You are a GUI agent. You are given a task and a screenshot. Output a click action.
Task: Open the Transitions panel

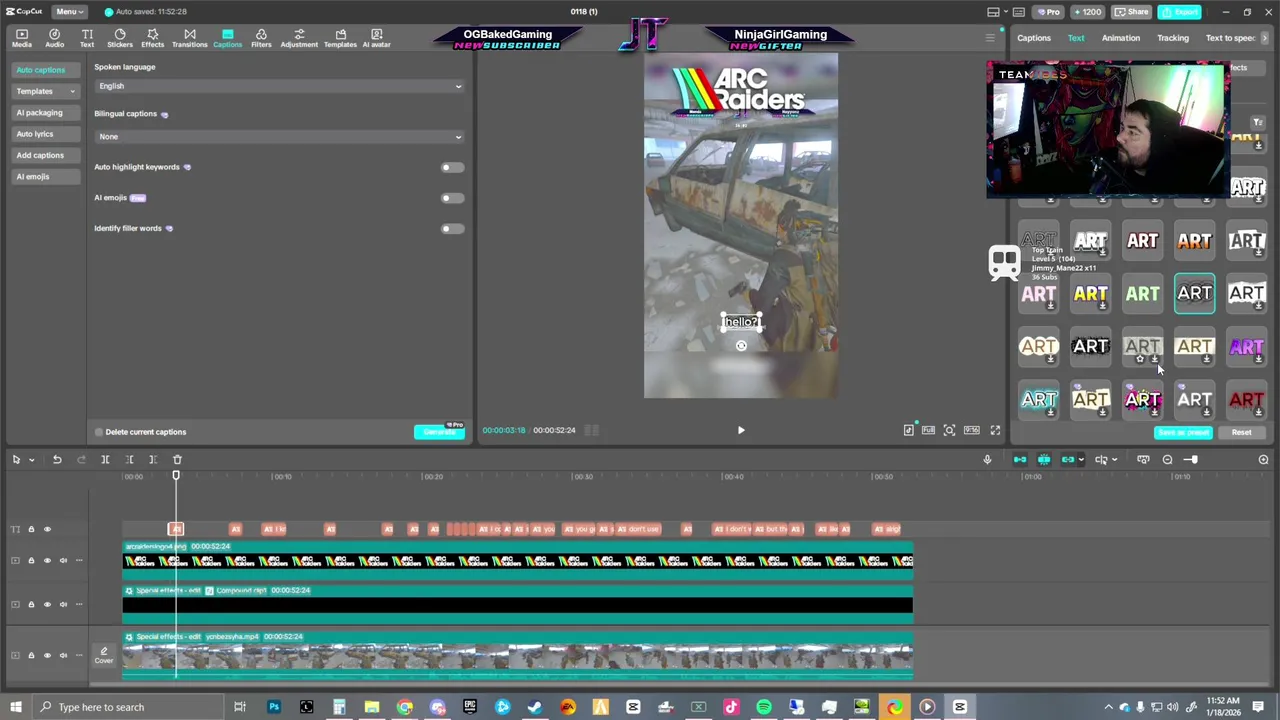tap(189, 38)
